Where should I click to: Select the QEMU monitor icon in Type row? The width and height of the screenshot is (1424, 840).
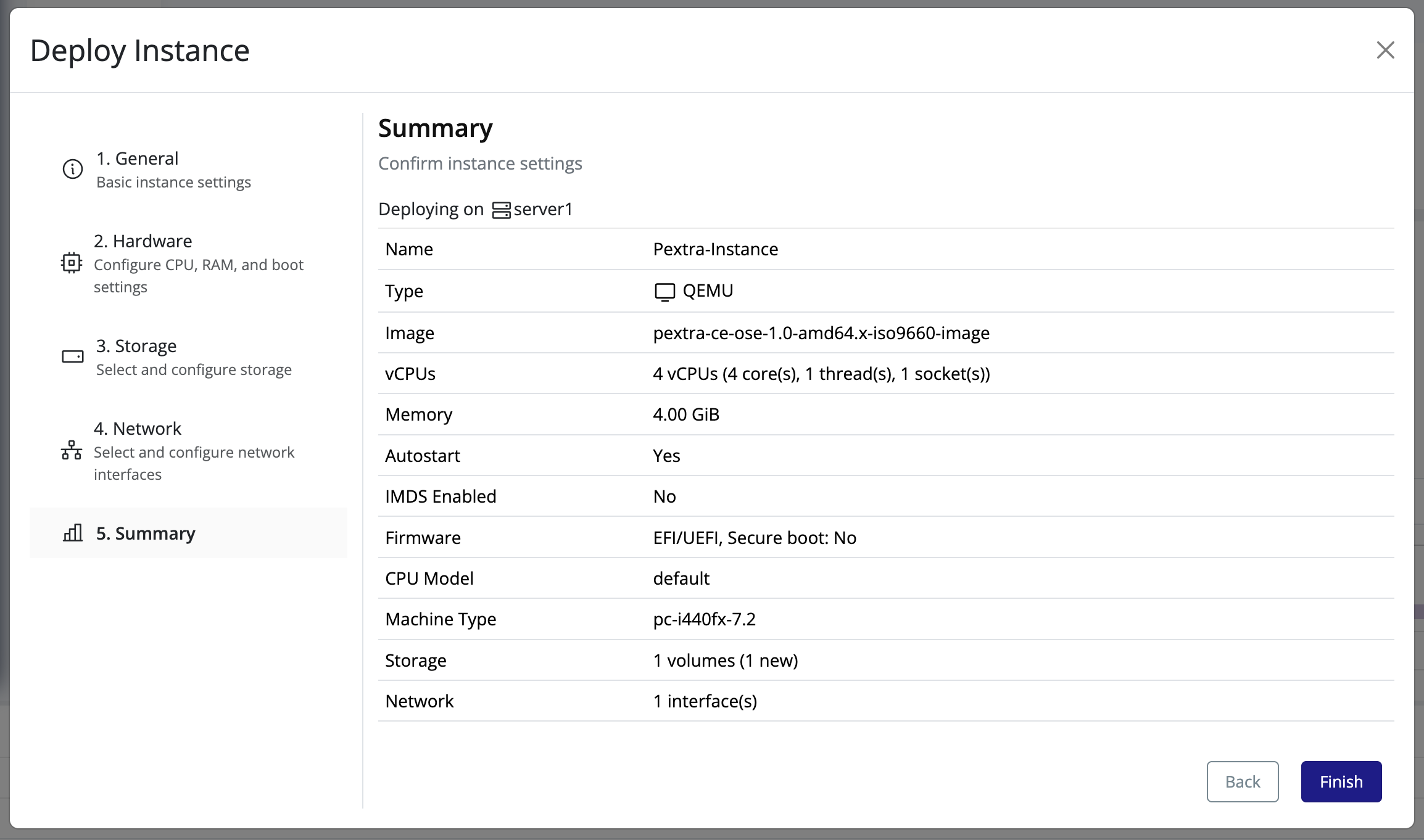coord(665,291)
